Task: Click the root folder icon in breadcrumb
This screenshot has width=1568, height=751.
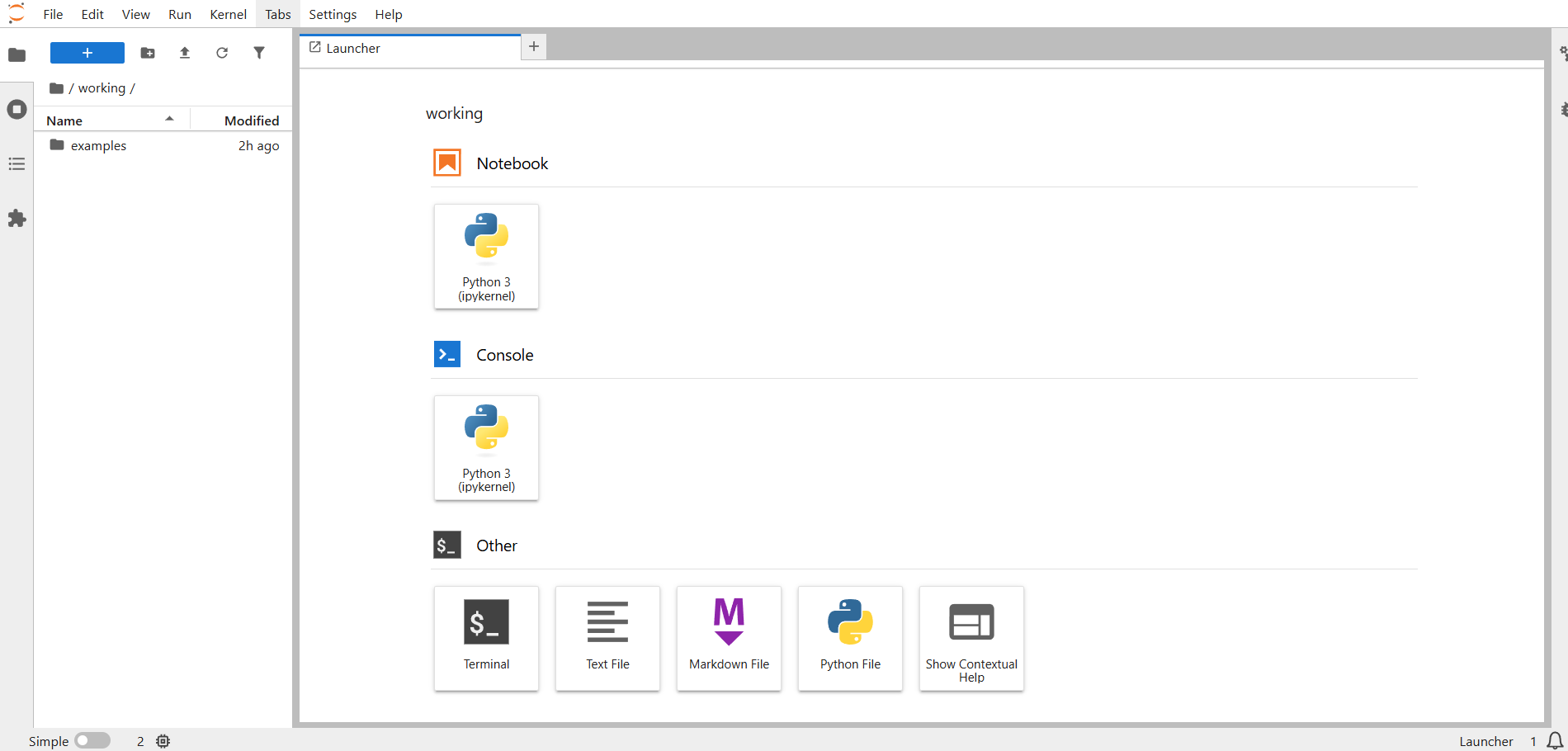Action: [56, 88]
